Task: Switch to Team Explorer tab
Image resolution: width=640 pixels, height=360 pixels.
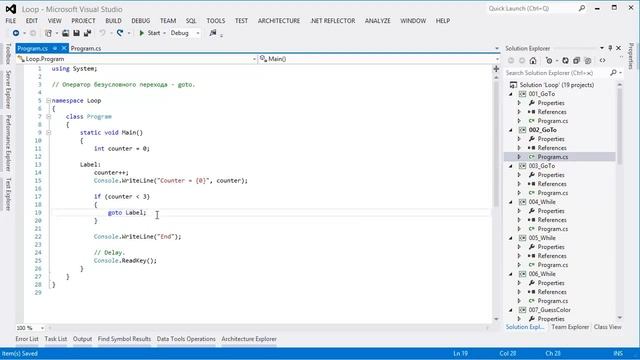Action: click(x=570, y=327)
